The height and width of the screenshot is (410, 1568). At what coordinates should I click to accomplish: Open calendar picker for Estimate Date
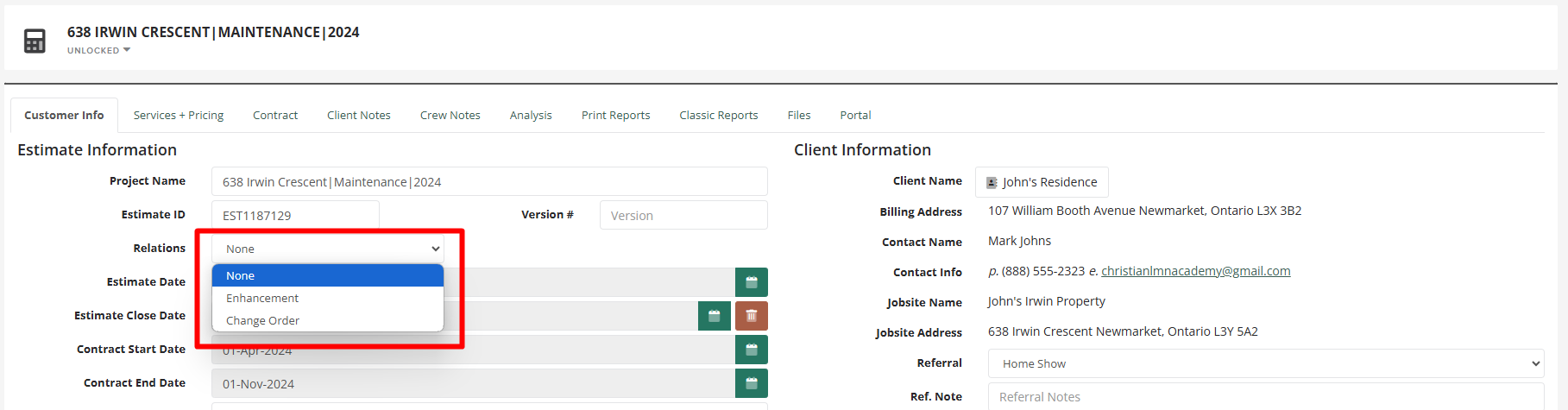(752, 282)
